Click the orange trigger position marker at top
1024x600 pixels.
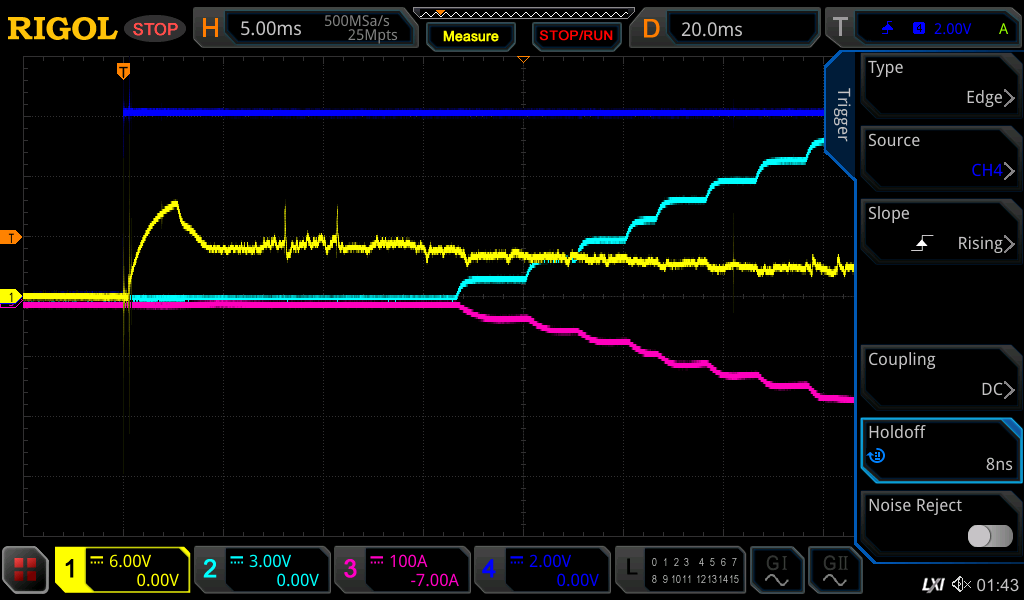coord(123,71)
